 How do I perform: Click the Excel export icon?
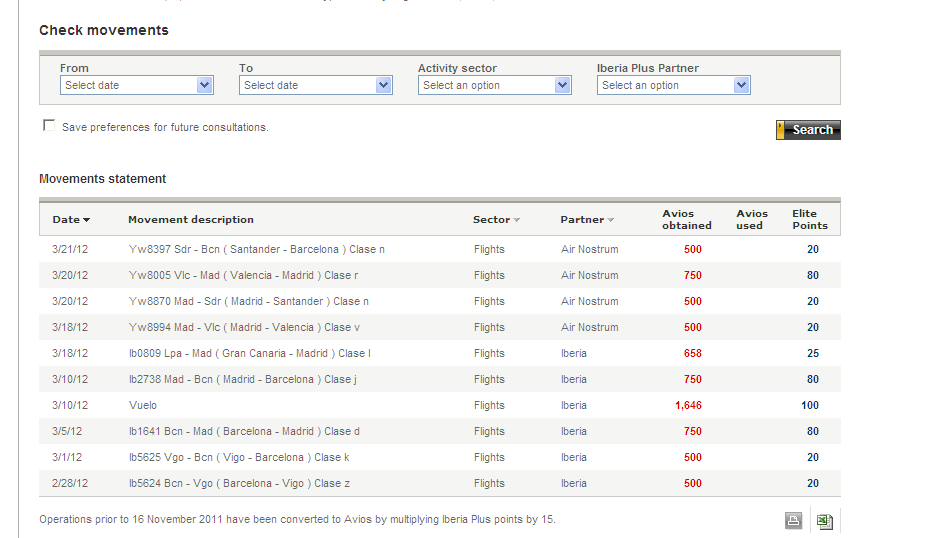825,520
